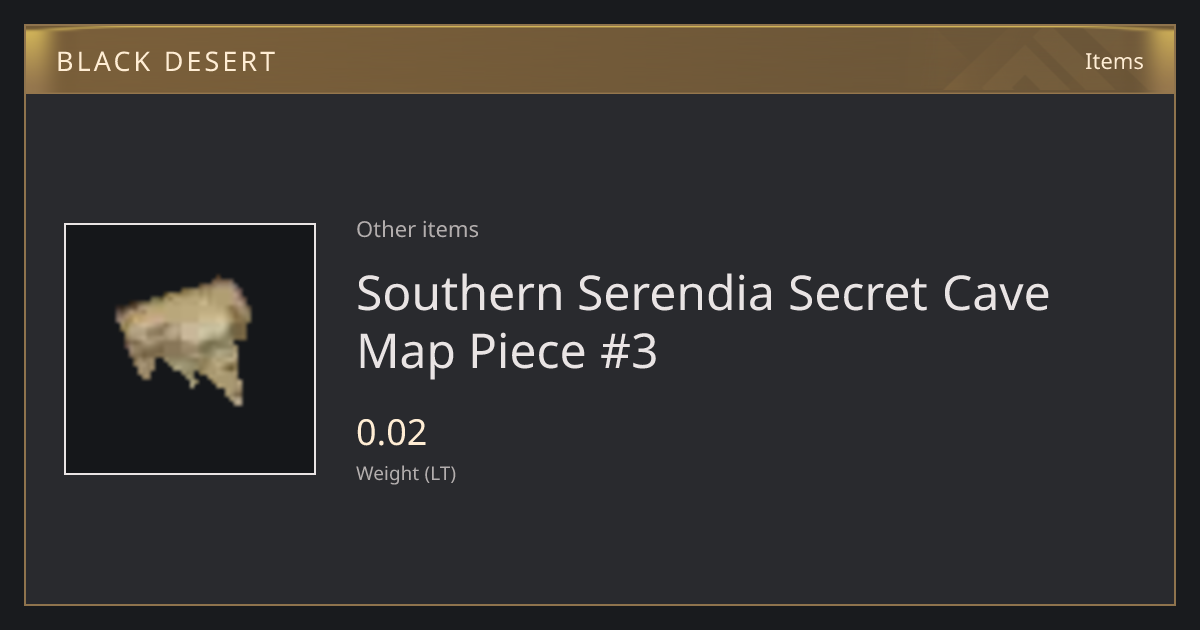Click the word Serendia in the title
This screenshot has width=1200, height=630.
(x=676, y=293)
